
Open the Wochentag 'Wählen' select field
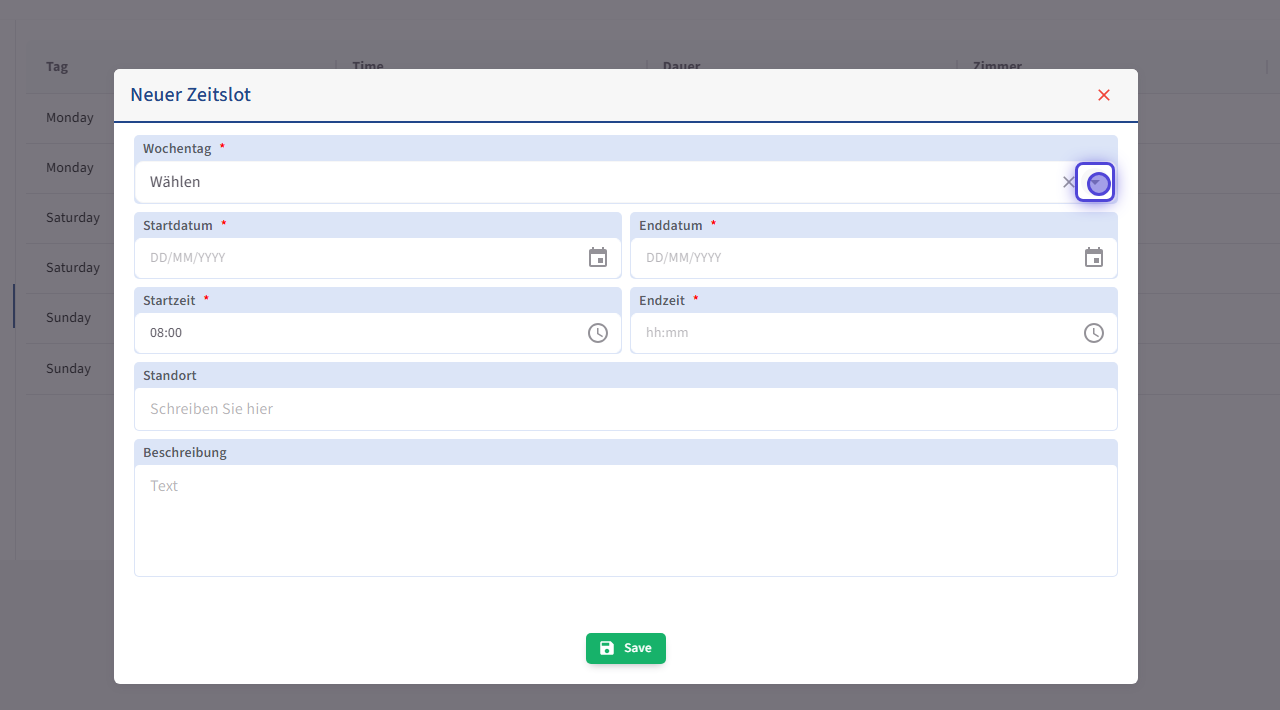pos(600,182)
